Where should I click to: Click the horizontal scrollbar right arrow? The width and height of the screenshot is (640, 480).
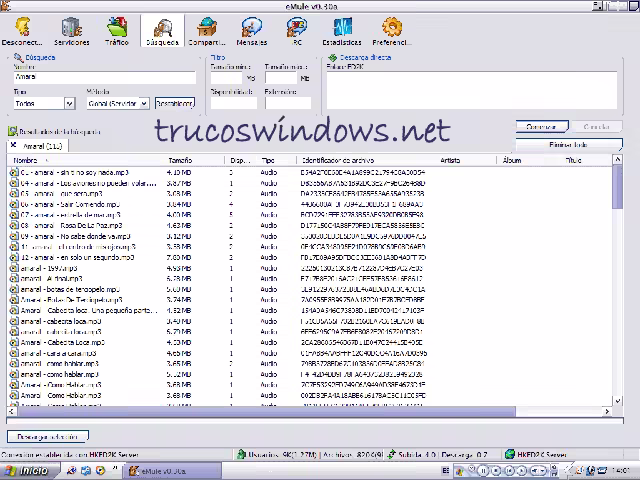pos(607,411)
